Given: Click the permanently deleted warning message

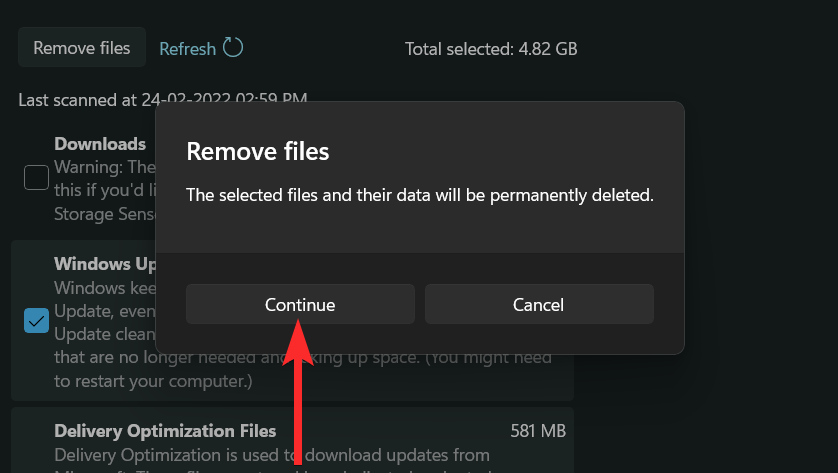Looking at the screenshot, I should (420, 196).
